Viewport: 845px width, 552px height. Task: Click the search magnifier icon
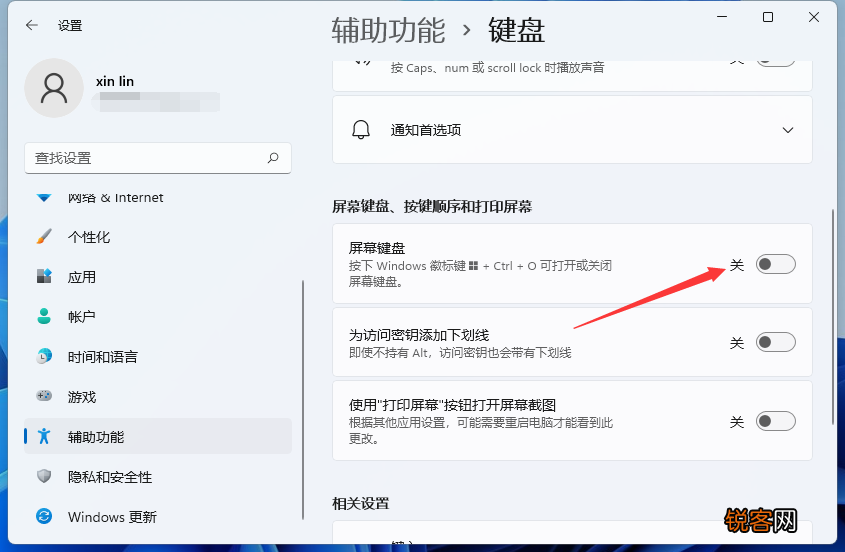[x=273, y=158]
